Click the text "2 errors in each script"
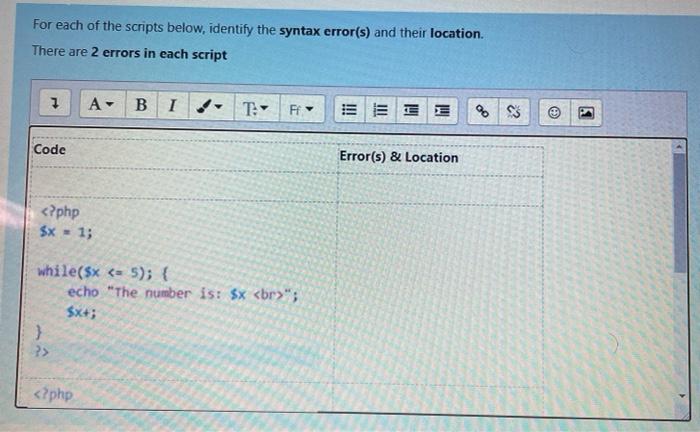700x432 pixels. coord(159,54)
